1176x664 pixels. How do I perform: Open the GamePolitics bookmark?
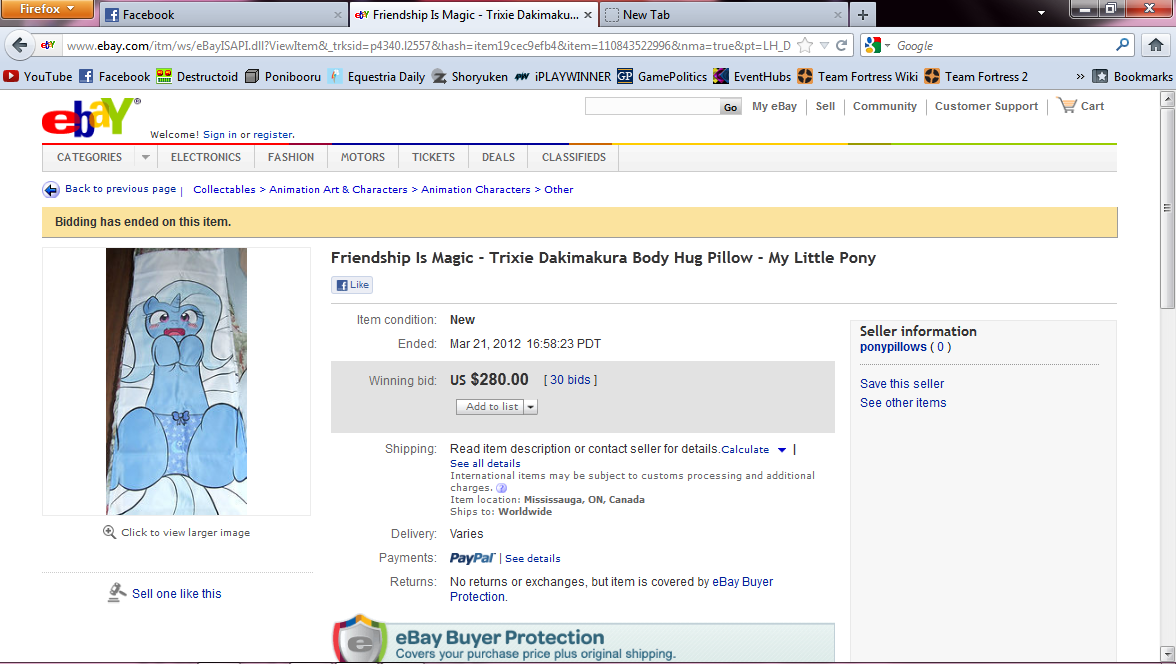coord(662,77)
